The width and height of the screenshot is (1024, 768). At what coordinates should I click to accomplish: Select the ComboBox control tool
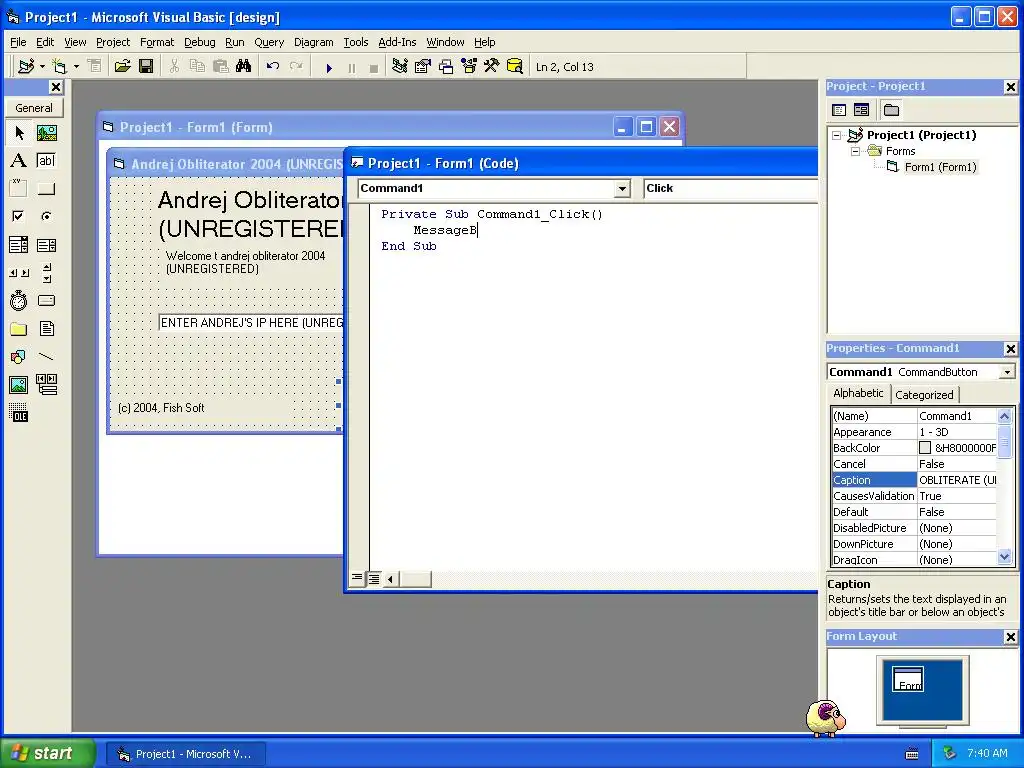[x=19, y=245]
